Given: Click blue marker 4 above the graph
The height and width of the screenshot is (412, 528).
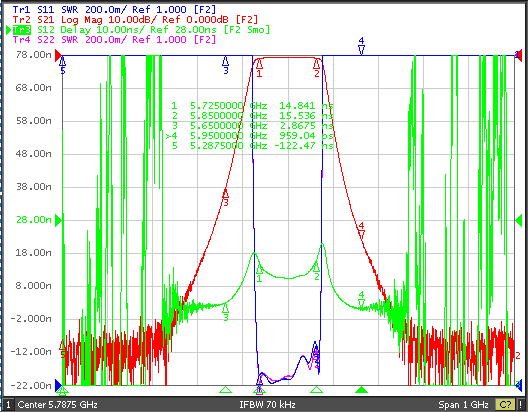Looking at the screenshot, I should pos(361,46).
